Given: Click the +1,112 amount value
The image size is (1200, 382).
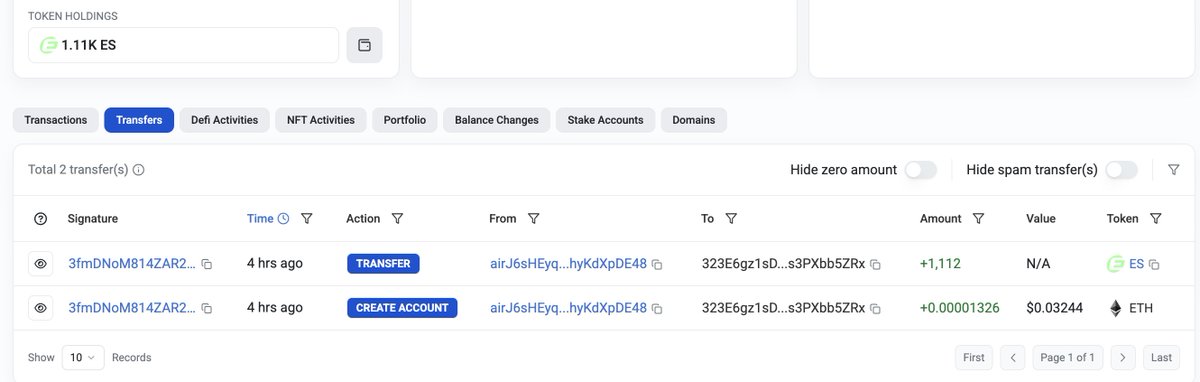Looking at the screenshot, I should tap(940, 264).
